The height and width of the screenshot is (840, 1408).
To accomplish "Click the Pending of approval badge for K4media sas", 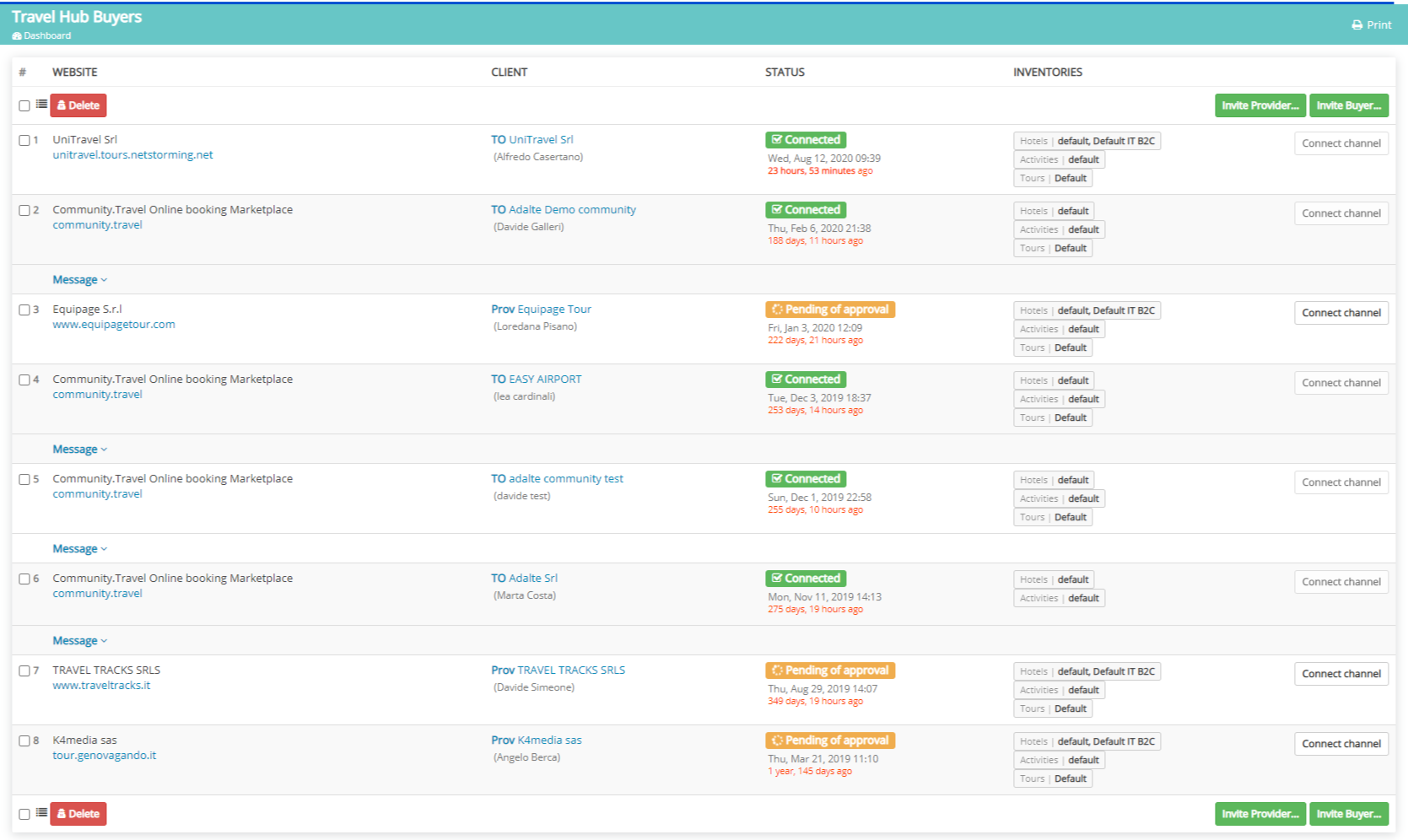I will pyautogui.click(x=830, y=740).
